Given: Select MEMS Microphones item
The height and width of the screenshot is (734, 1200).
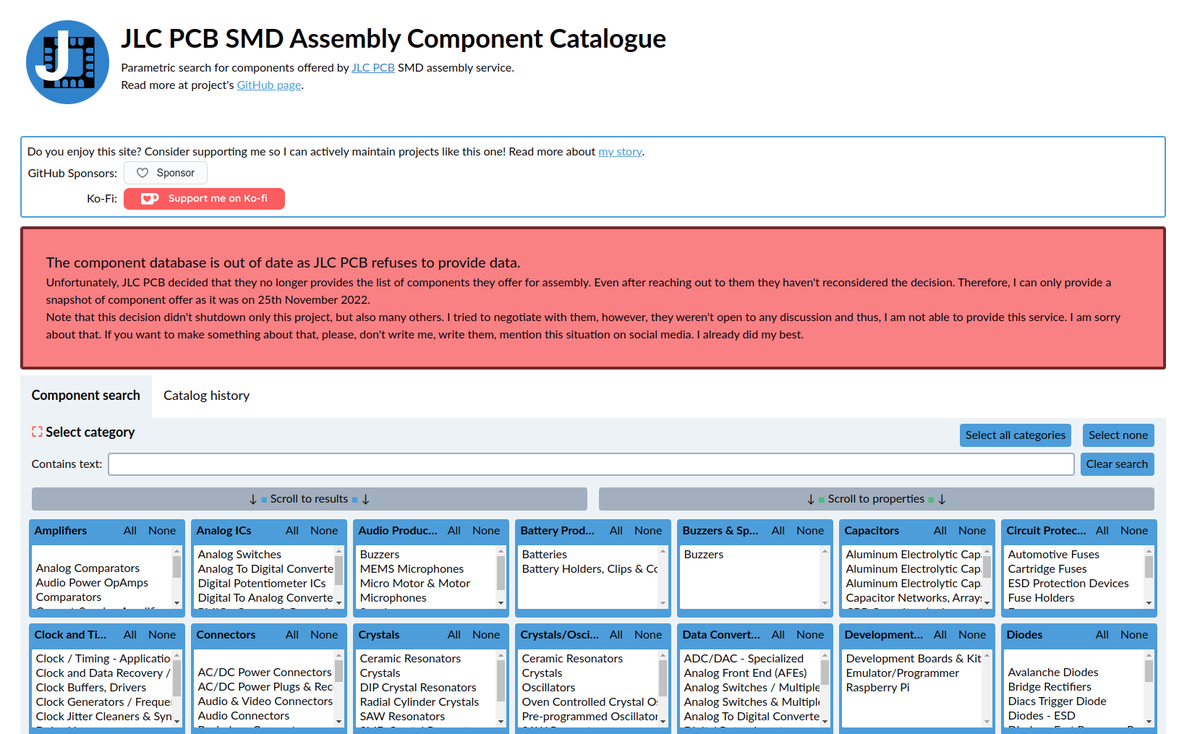Looking at the screenshot, I should click(x=412, y=569).
